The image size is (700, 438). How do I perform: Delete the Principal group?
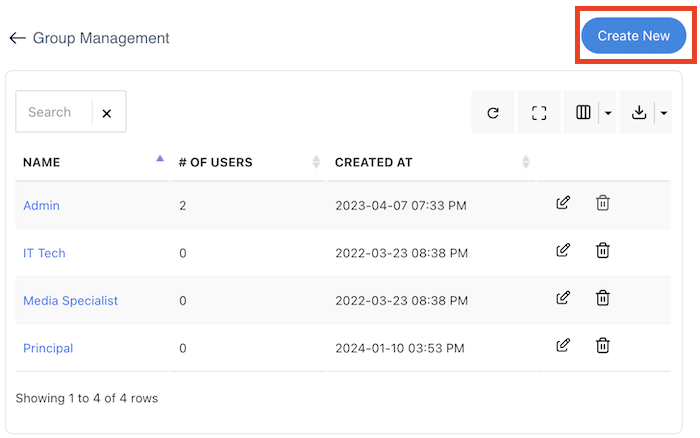(x=603, y=345)
